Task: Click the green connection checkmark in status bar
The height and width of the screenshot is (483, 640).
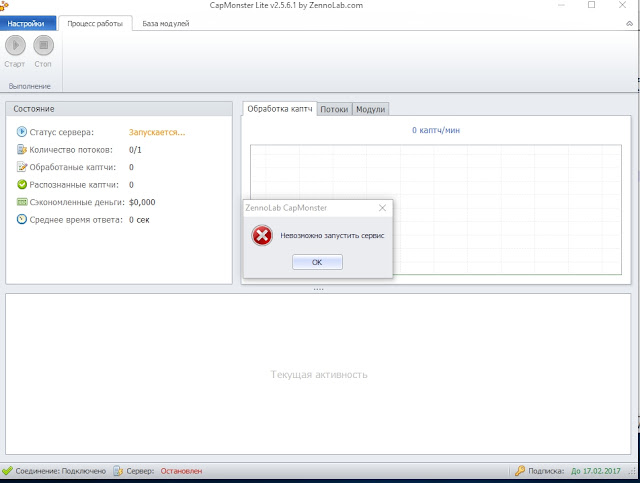Action: (7, 471)
